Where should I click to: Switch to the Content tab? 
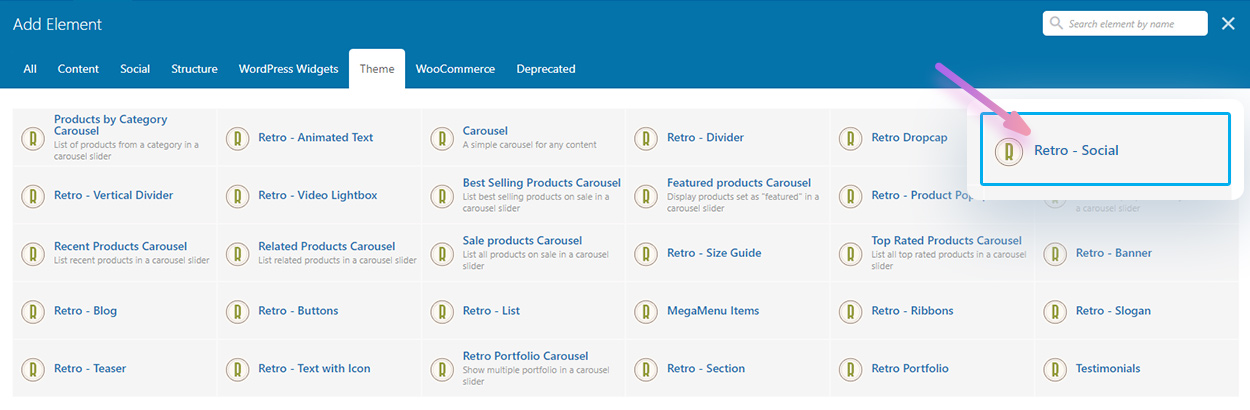tap(78, 69)
